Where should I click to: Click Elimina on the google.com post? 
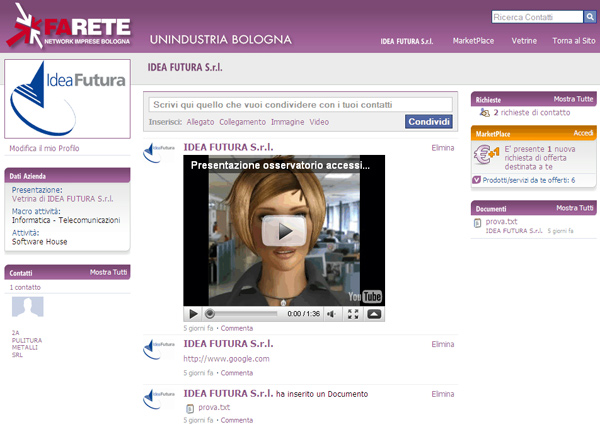(443, 344)
